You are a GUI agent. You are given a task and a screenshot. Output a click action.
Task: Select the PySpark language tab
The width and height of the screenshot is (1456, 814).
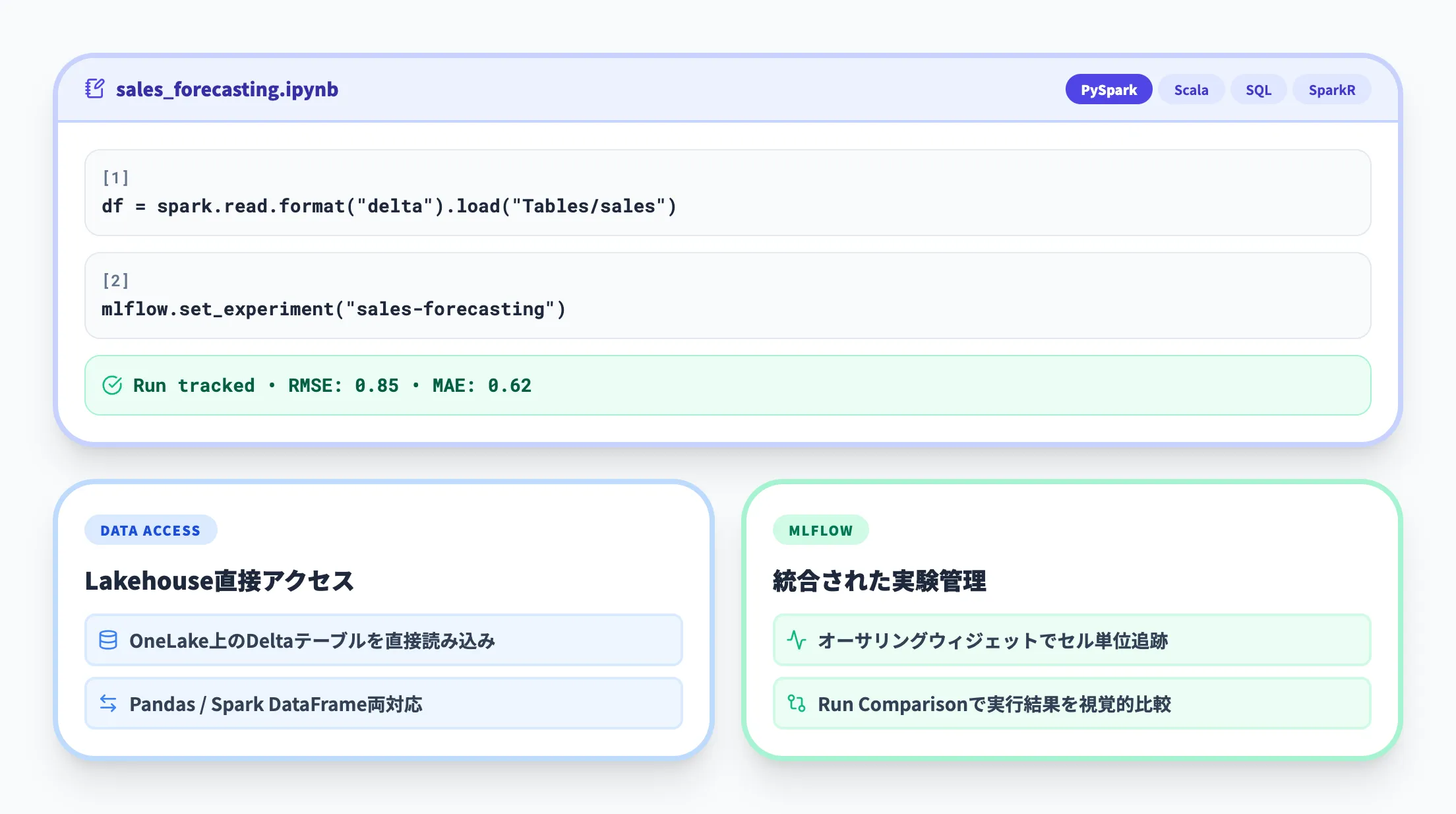click(1108, 90)
